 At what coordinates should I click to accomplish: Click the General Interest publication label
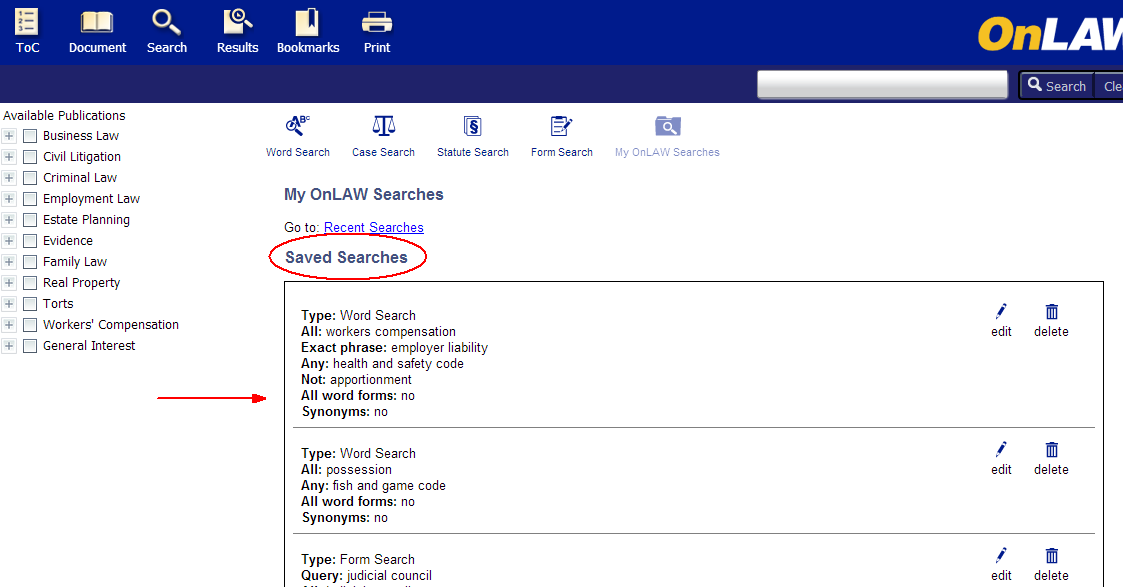(x=89, y=346)
